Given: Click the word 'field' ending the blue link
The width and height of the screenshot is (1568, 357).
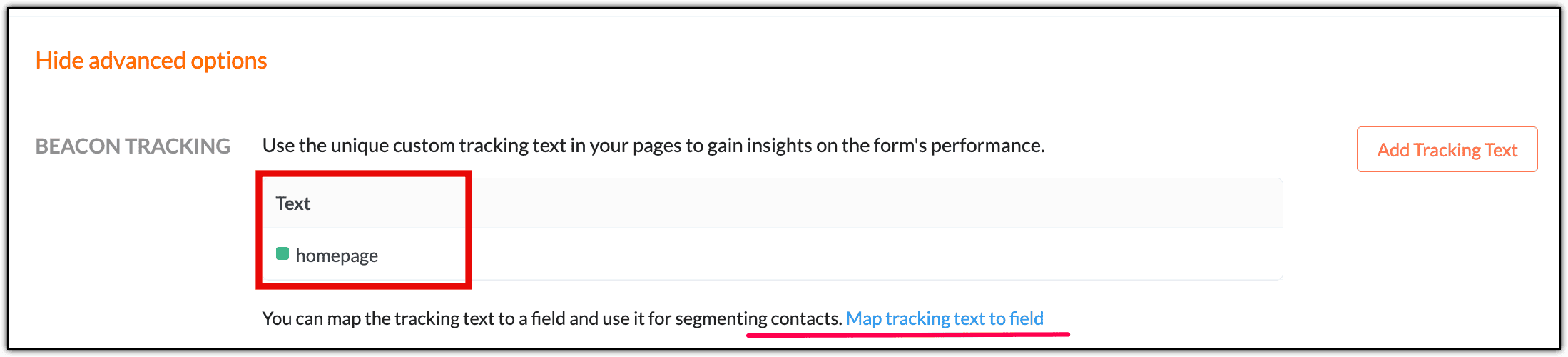Looking at the screenshot, I should click(1026, 318).
